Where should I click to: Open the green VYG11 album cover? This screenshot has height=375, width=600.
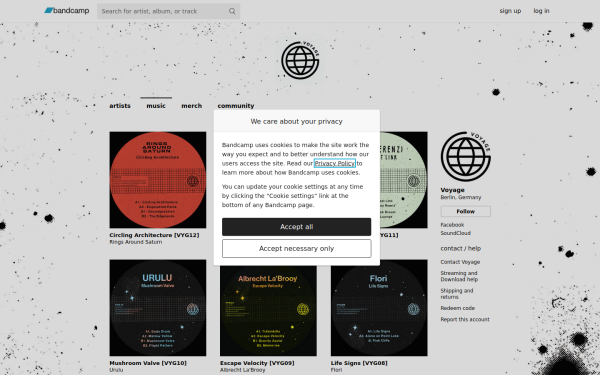click(404, 180)
